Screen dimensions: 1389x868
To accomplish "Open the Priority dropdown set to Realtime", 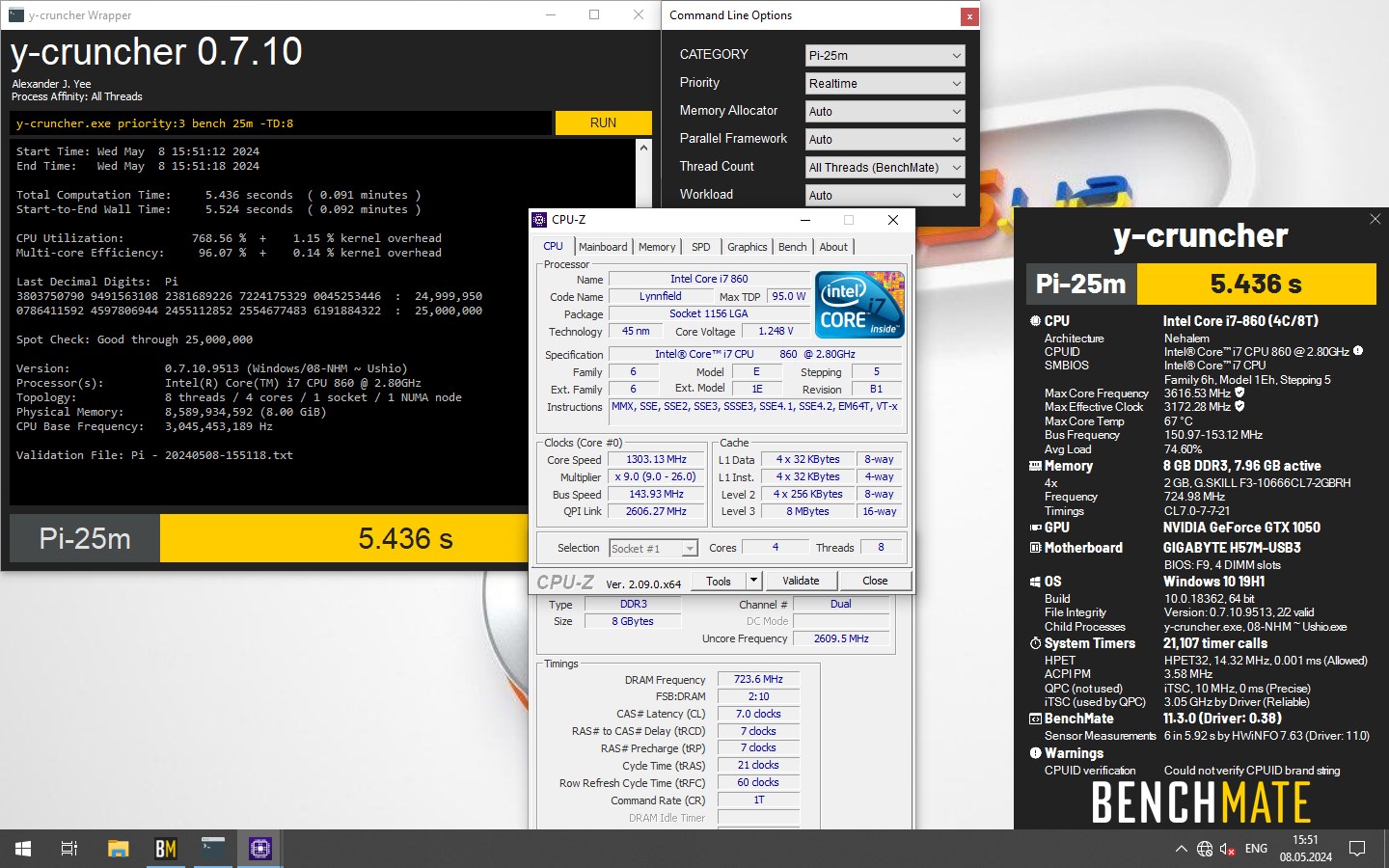I will [x=885, y=83].
